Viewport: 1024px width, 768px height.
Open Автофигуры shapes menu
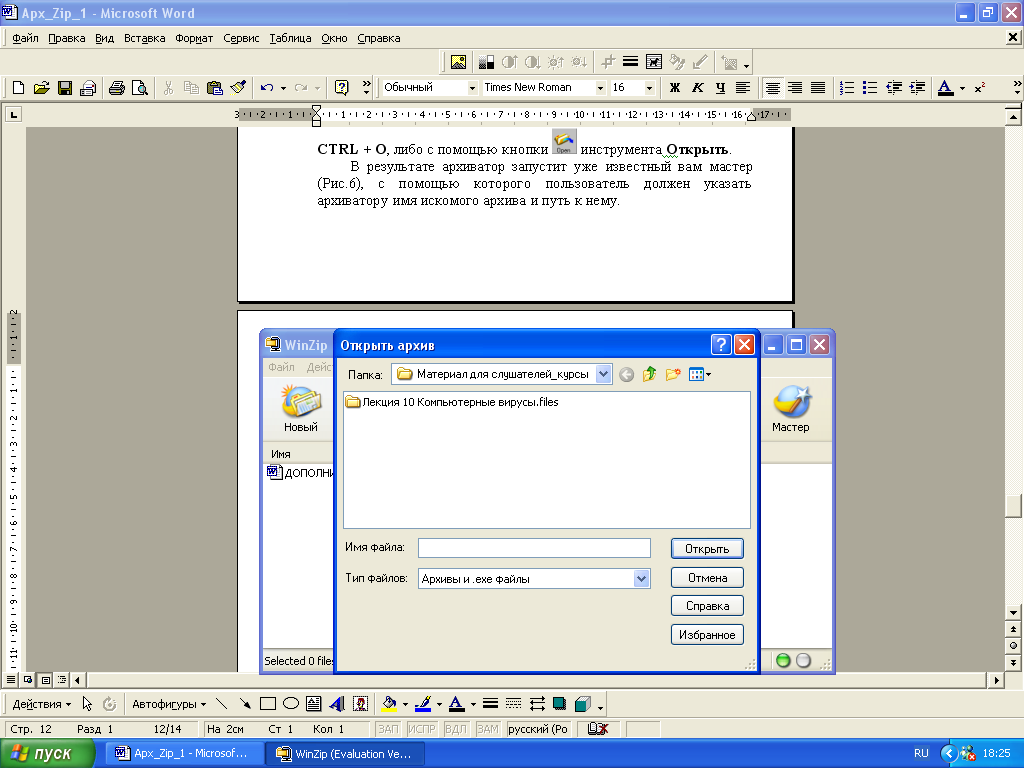[169, 704]
